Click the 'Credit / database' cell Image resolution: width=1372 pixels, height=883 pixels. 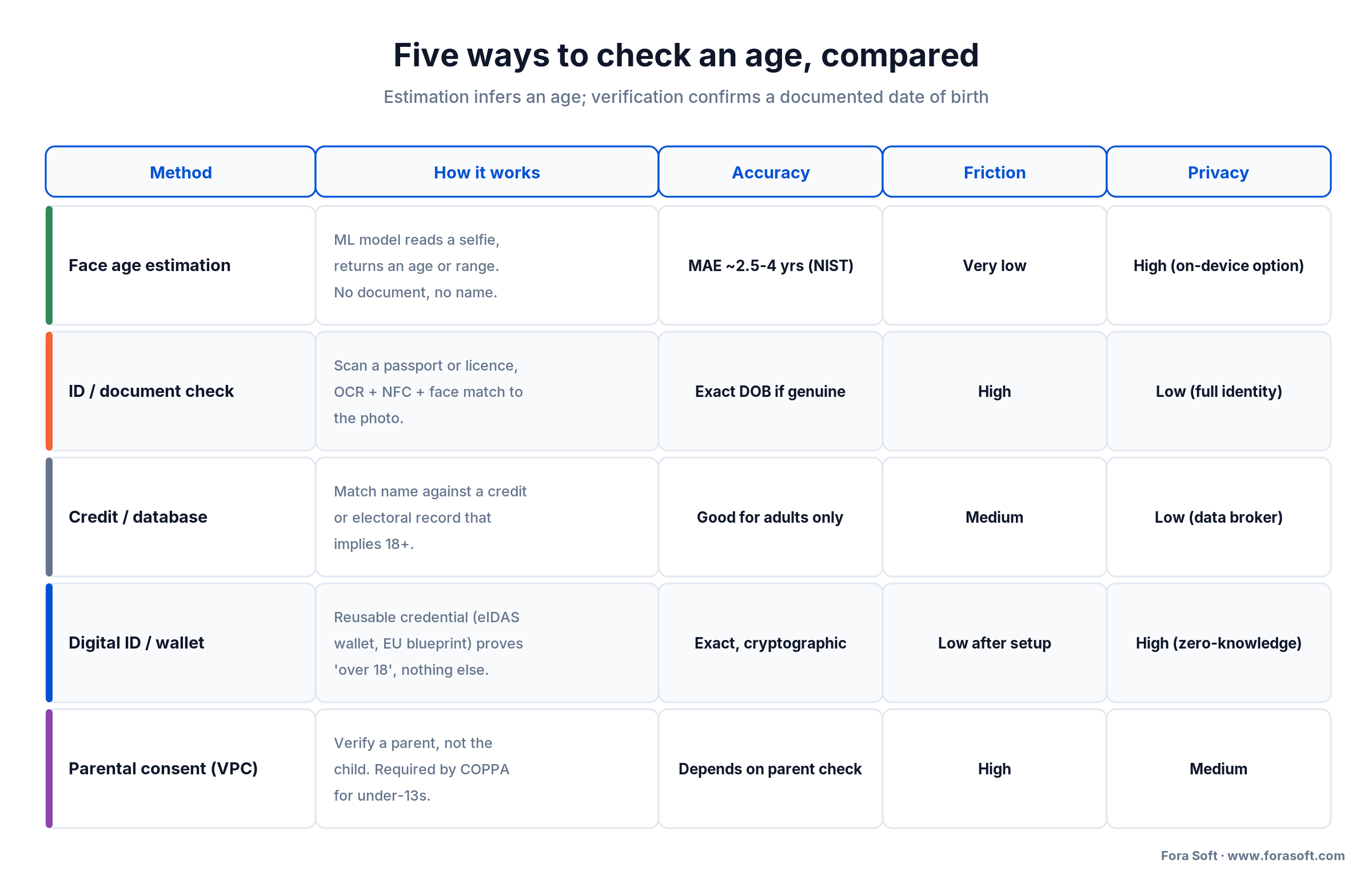pos(181,517)
